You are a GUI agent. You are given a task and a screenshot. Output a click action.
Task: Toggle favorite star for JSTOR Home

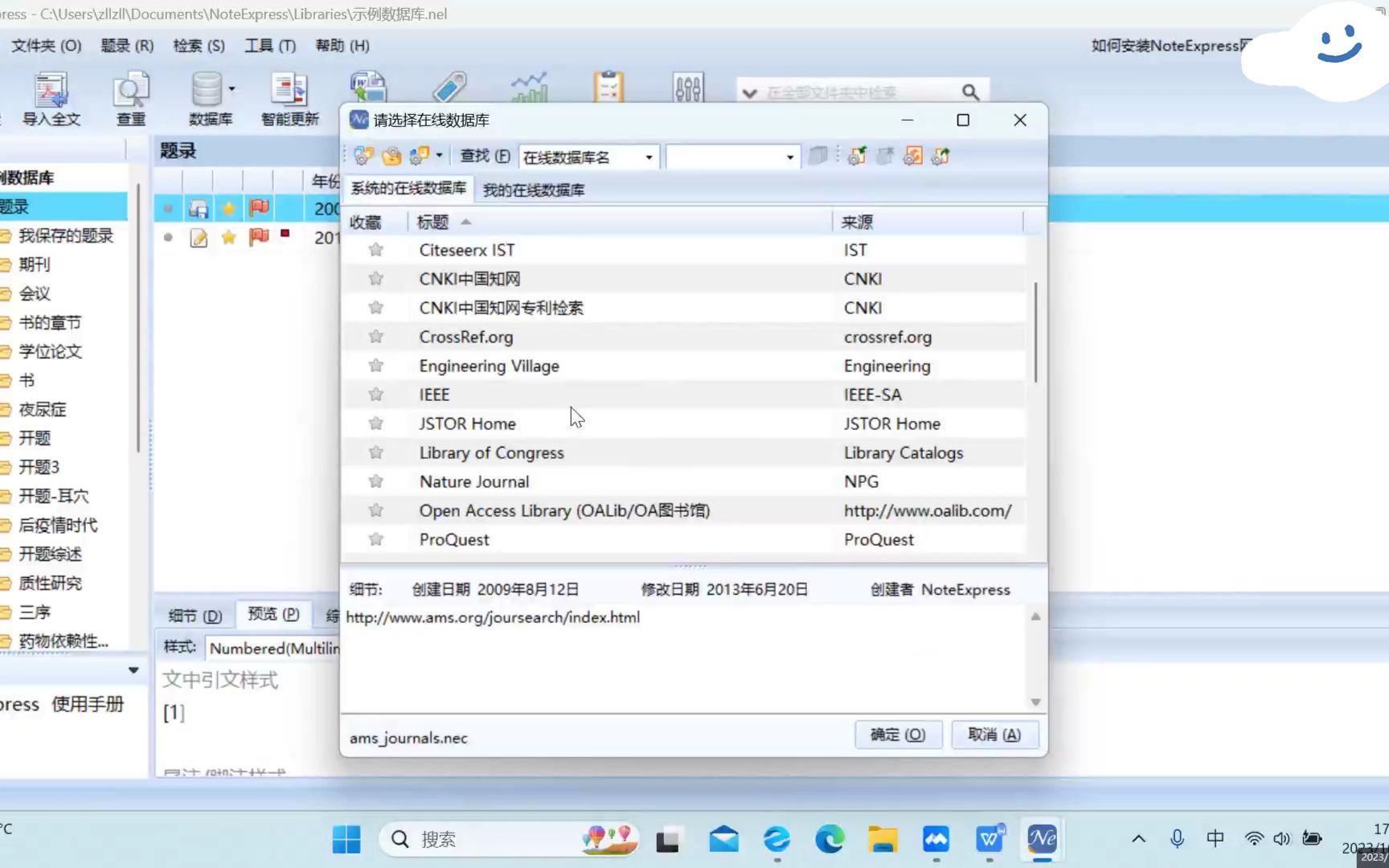click(x=375, y=424)
